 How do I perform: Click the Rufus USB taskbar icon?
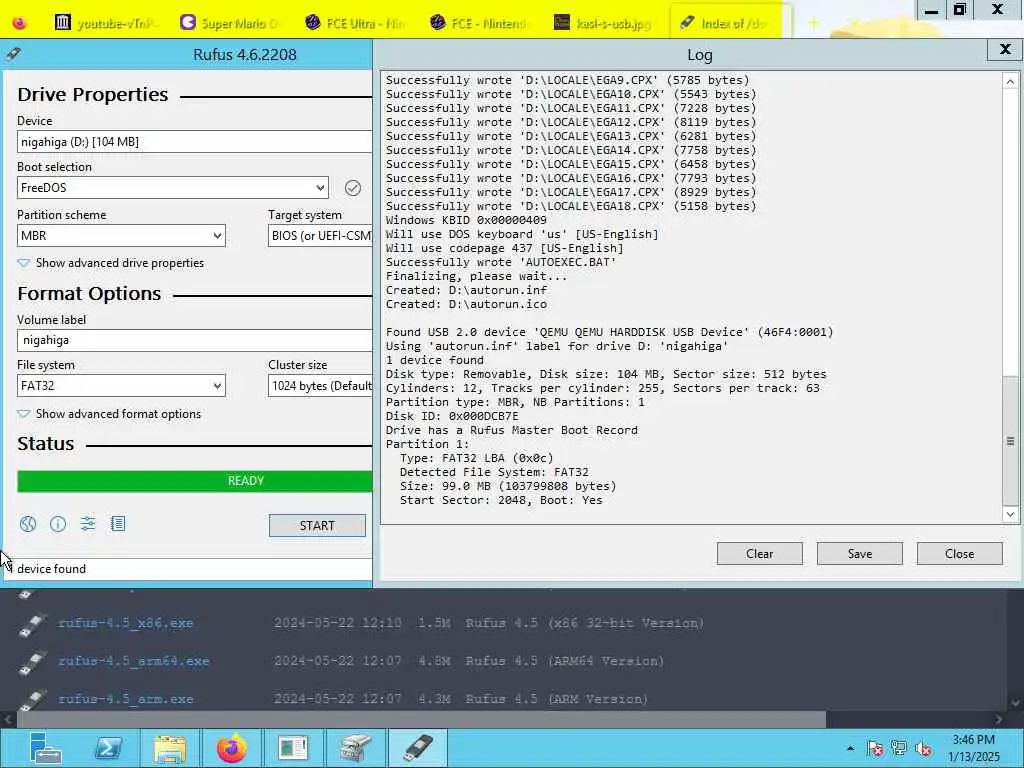(x=418, y=748)
